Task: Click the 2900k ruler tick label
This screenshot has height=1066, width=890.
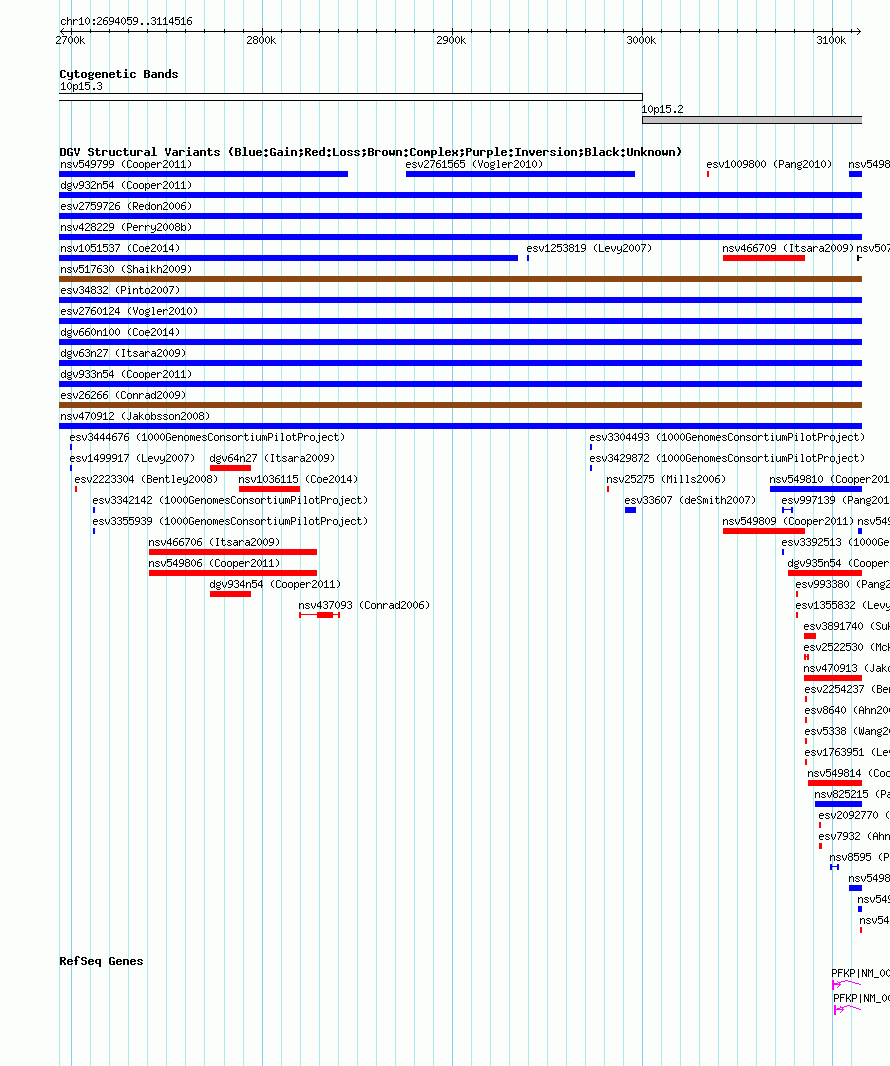Action: [x=451, y=41]
